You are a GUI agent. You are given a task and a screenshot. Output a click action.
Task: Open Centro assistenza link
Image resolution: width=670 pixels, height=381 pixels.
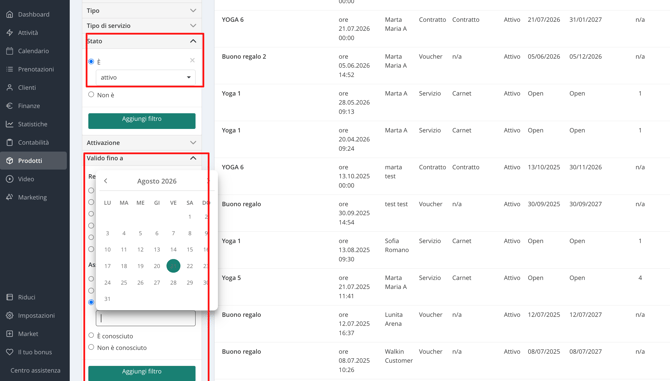pyautogui.click(x=35, y=370)
